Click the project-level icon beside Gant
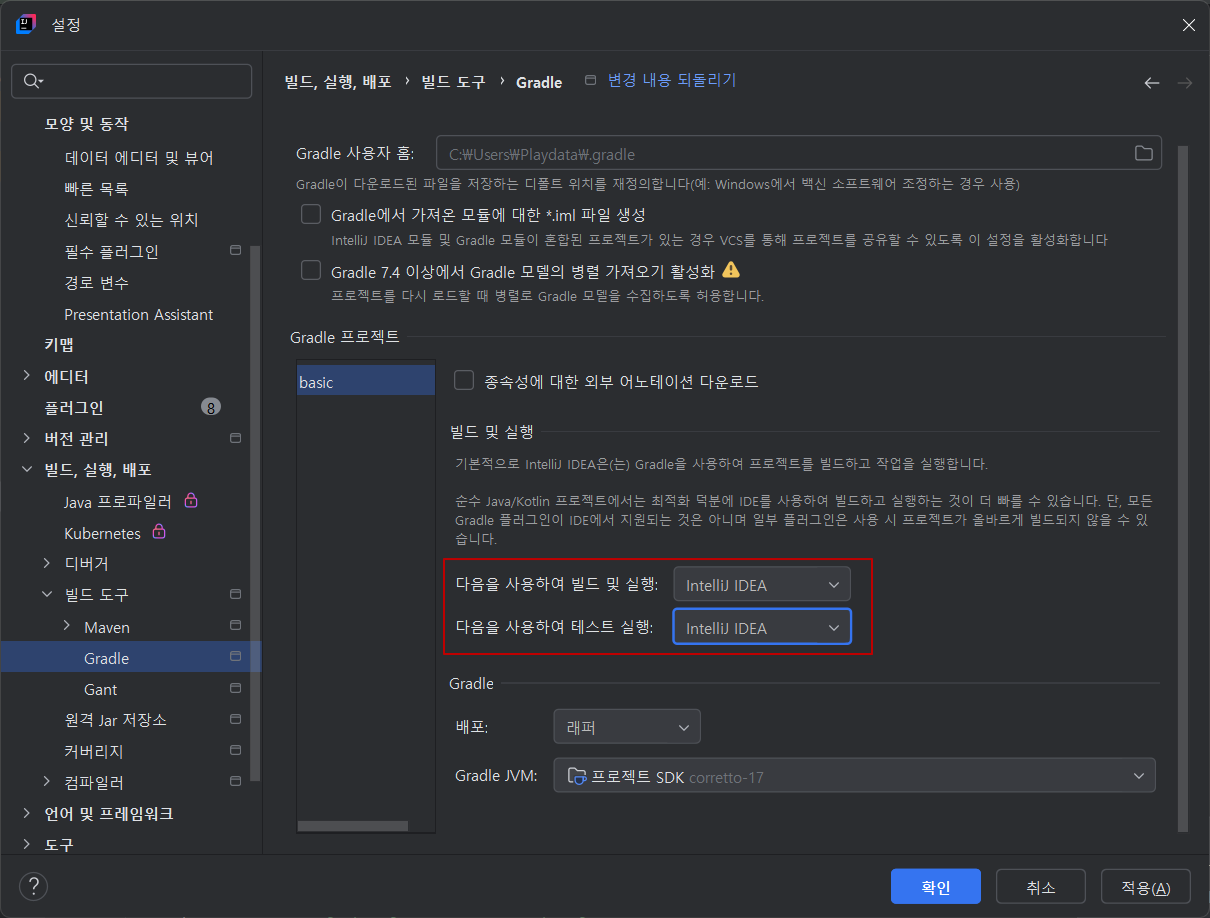 [x=236, y=688]
